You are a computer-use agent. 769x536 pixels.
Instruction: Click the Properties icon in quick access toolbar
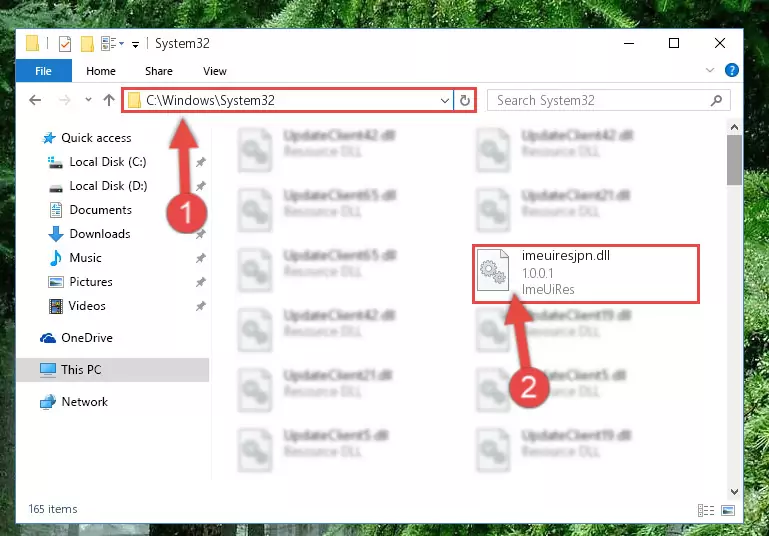[x=65, y=44]
